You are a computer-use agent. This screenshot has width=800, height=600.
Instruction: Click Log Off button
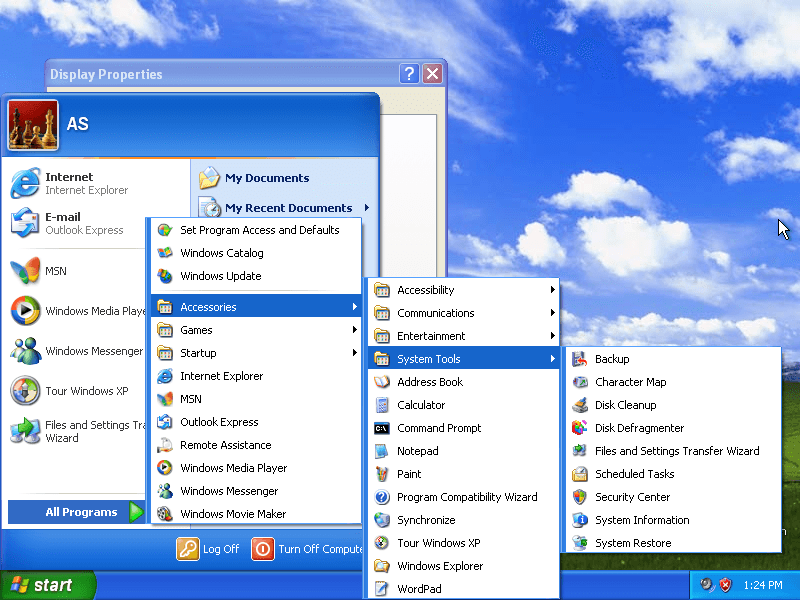tap(208, 548)
